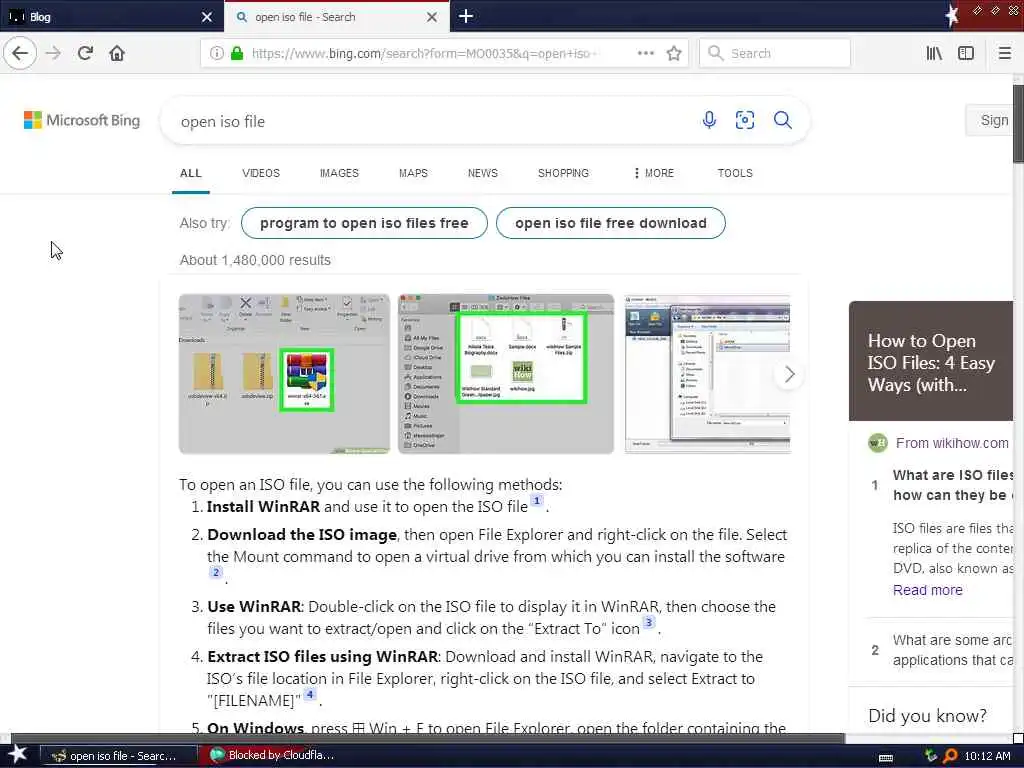Click citation reference number 1
1024x768 pixels.
tap(537, 501)
